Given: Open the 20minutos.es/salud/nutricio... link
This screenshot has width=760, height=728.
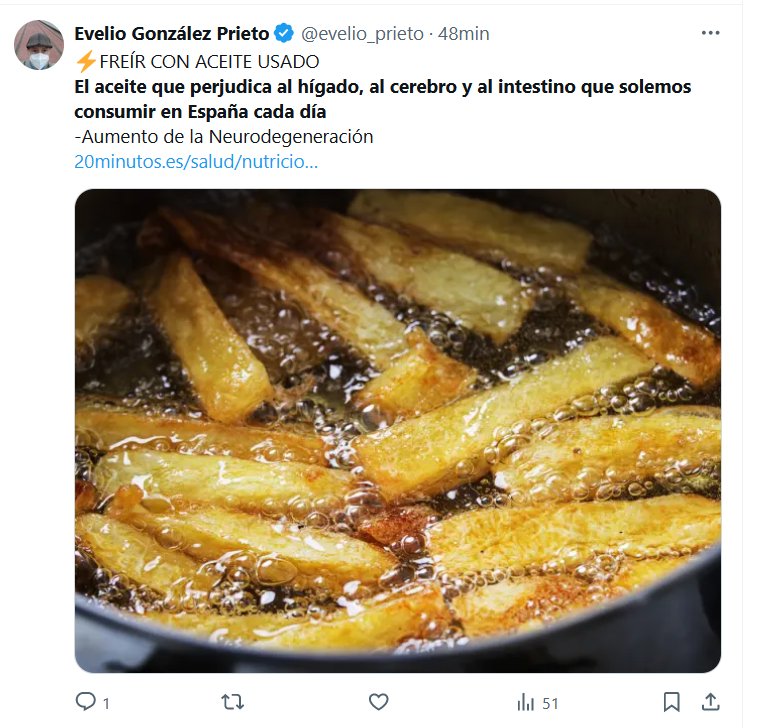Looking at the screenshot, I should coord(196,161).
